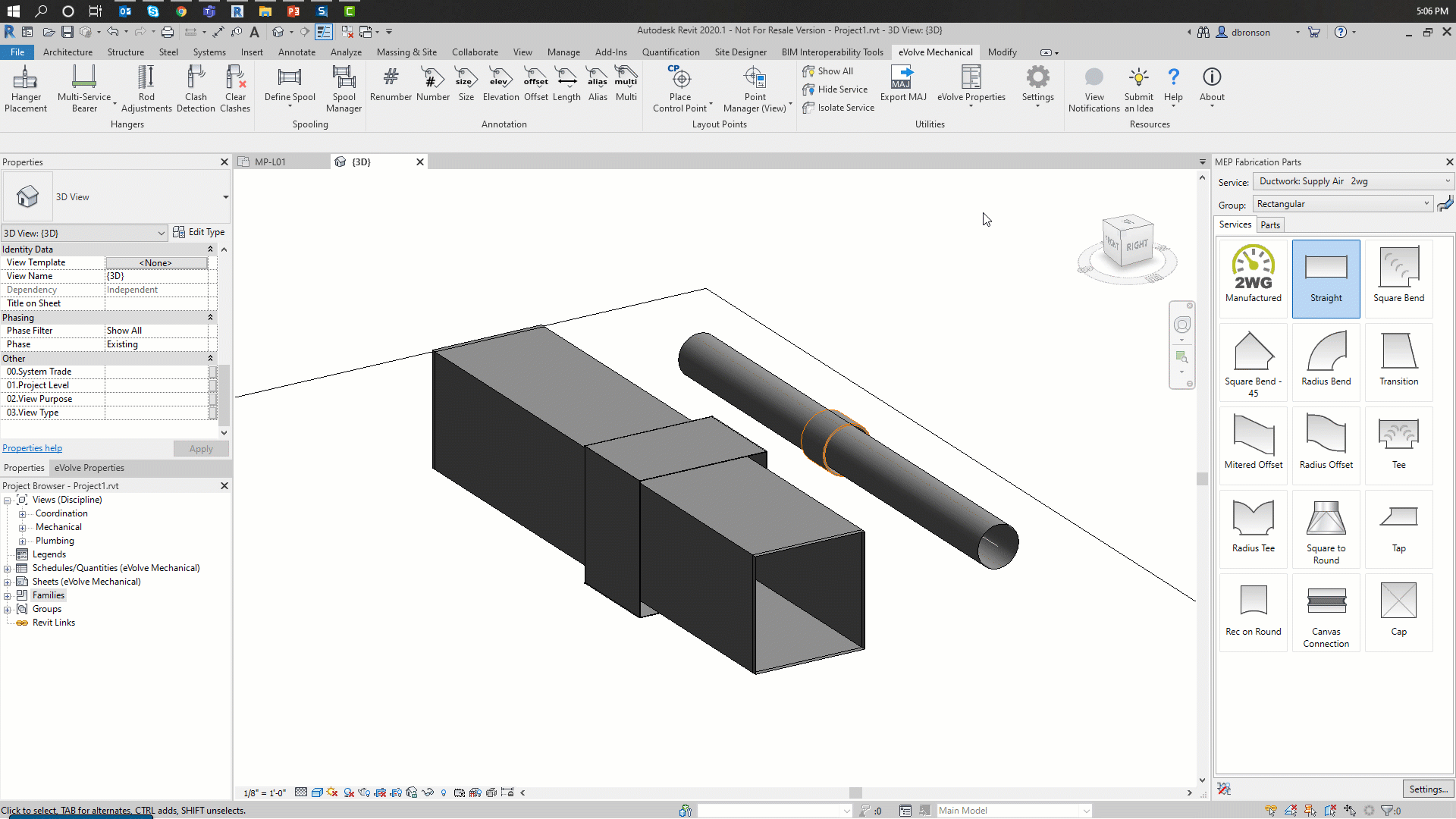Select the Radius Bend part
Screen dimensions: 1456x819
coord(1326,361)
